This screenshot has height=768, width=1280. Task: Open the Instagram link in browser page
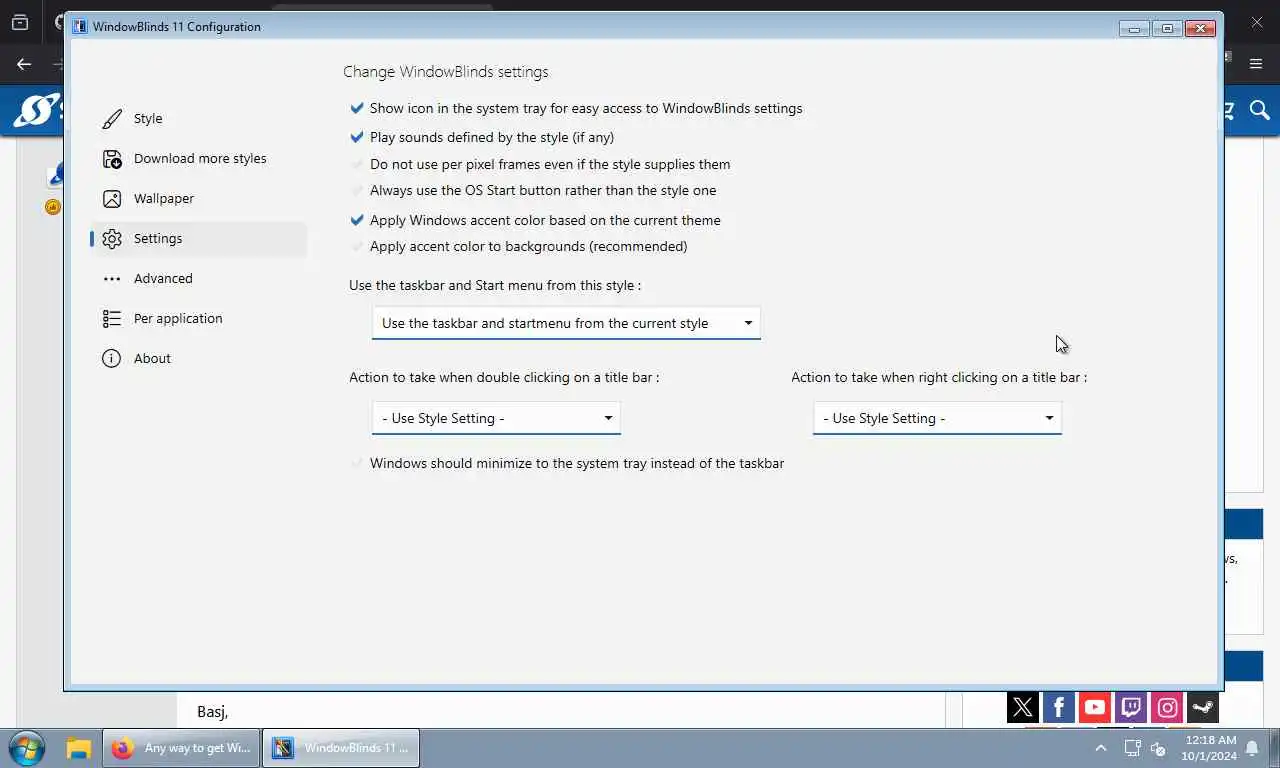point(1167,708)
